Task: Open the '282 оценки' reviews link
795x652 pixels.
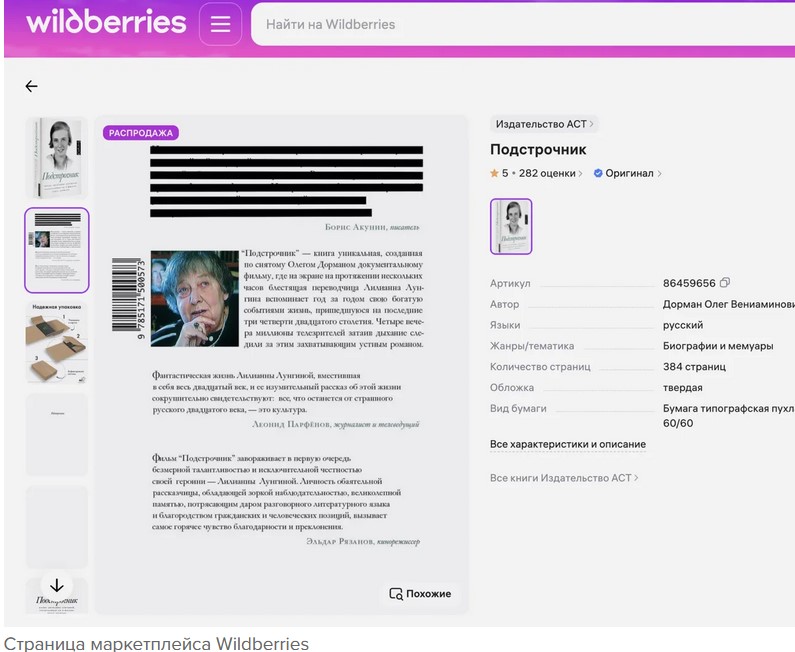Action: click(x=550, y=173)
